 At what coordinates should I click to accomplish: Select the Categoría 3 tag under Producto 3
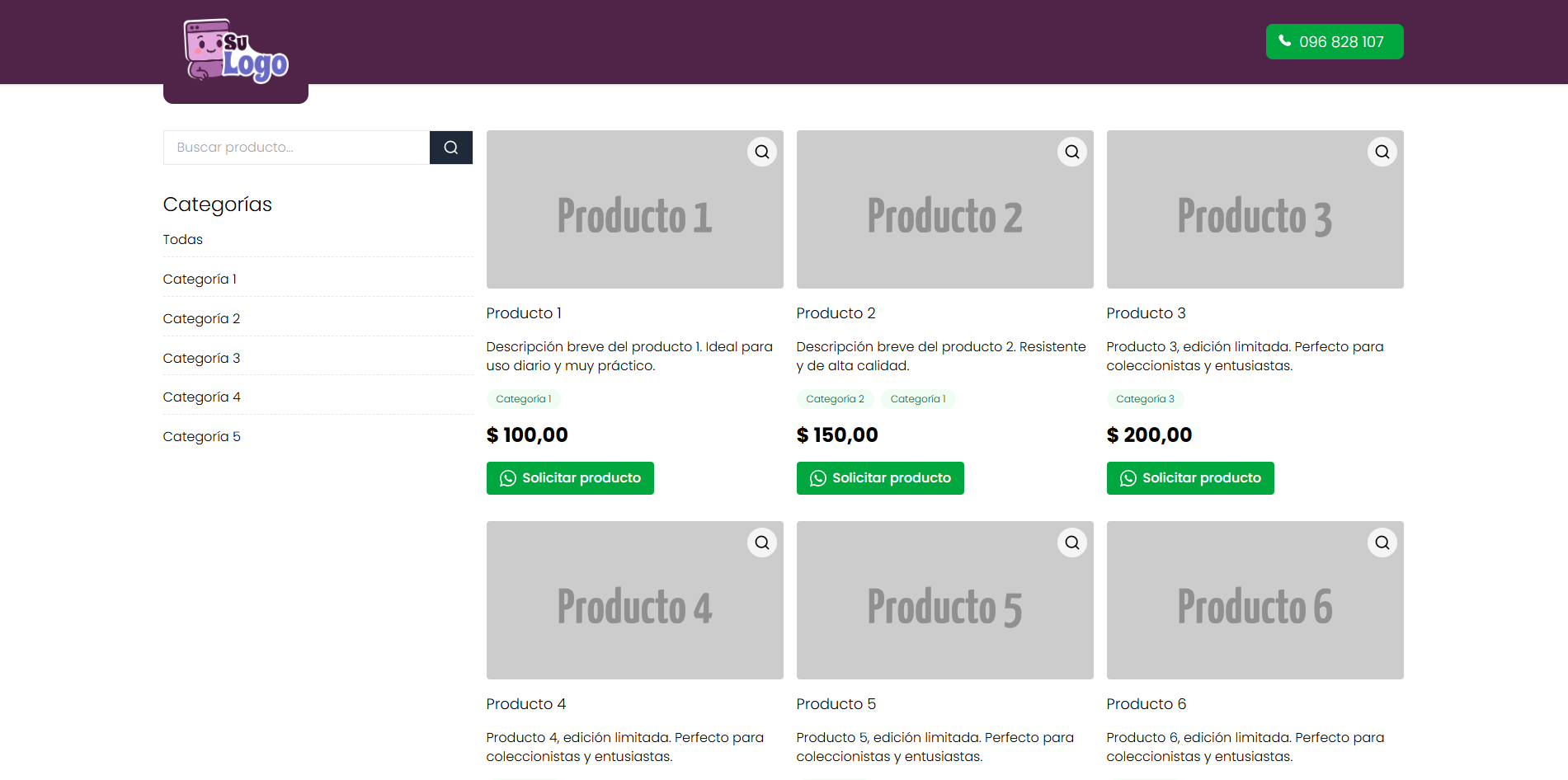[x=1146, y=398]
